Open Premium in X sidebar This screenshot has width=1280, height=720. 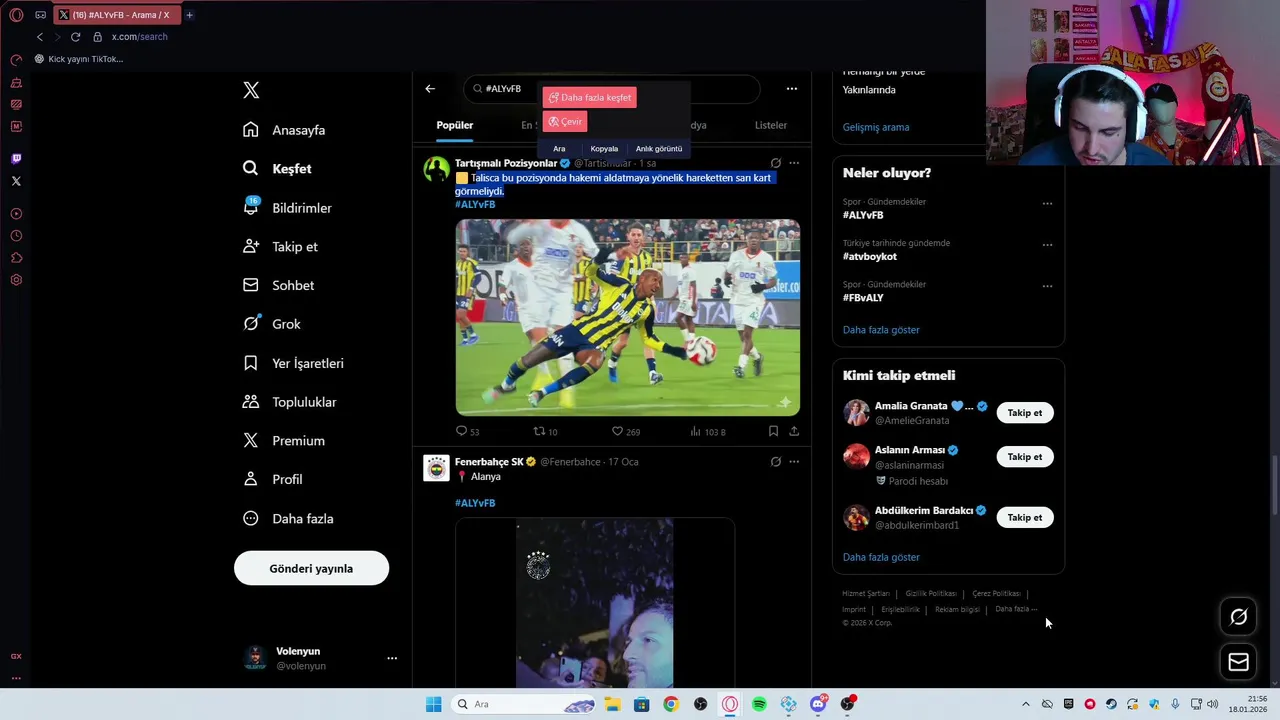tap(285, 441)
